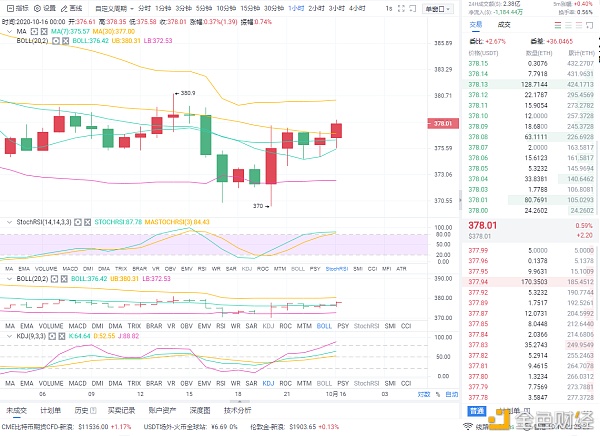600x436 pixels.
Task: Open 未成交 open orders tab
Action: point(16,410)
